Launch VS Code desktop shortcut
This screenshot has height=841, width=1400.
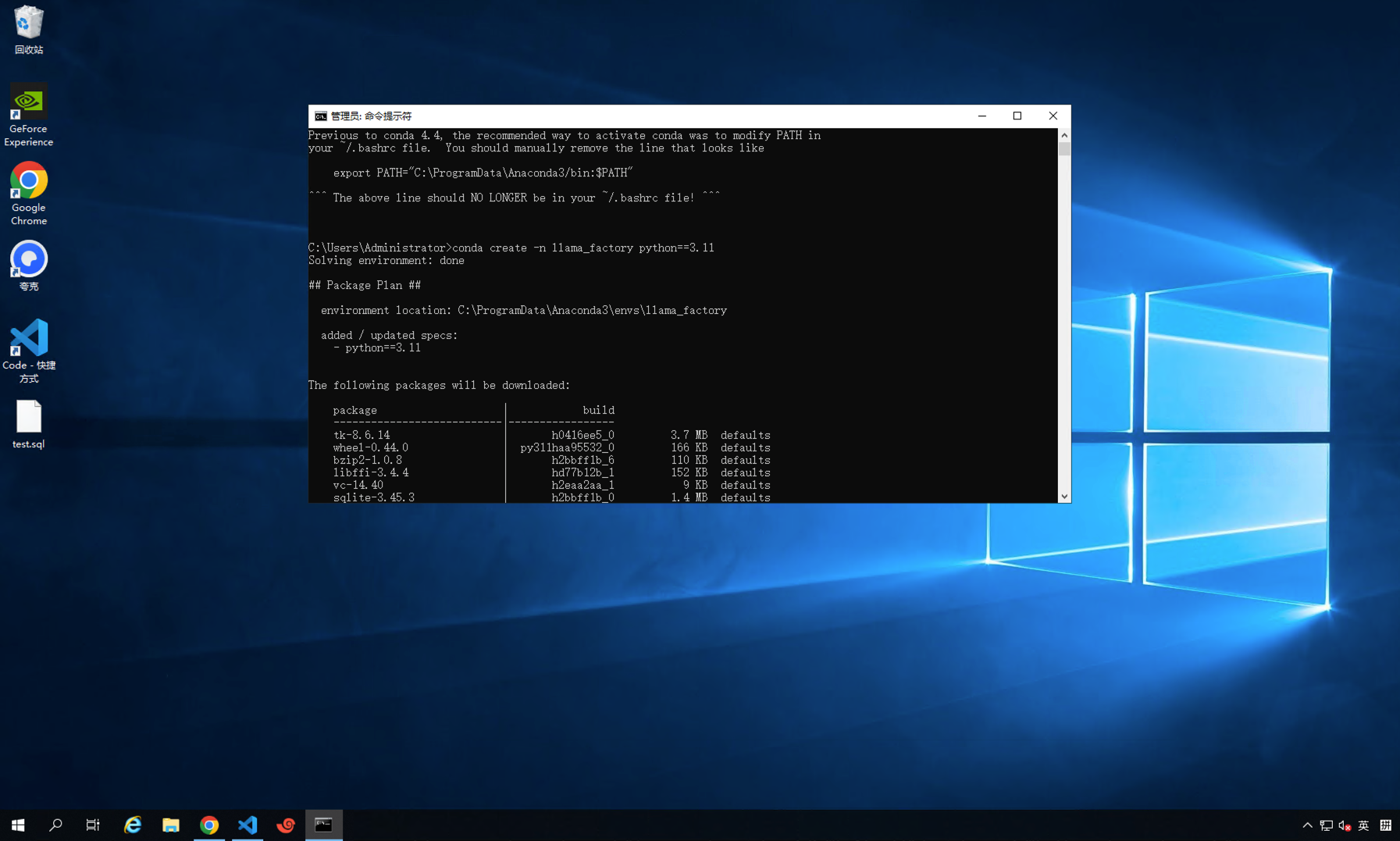pos(29,339)
